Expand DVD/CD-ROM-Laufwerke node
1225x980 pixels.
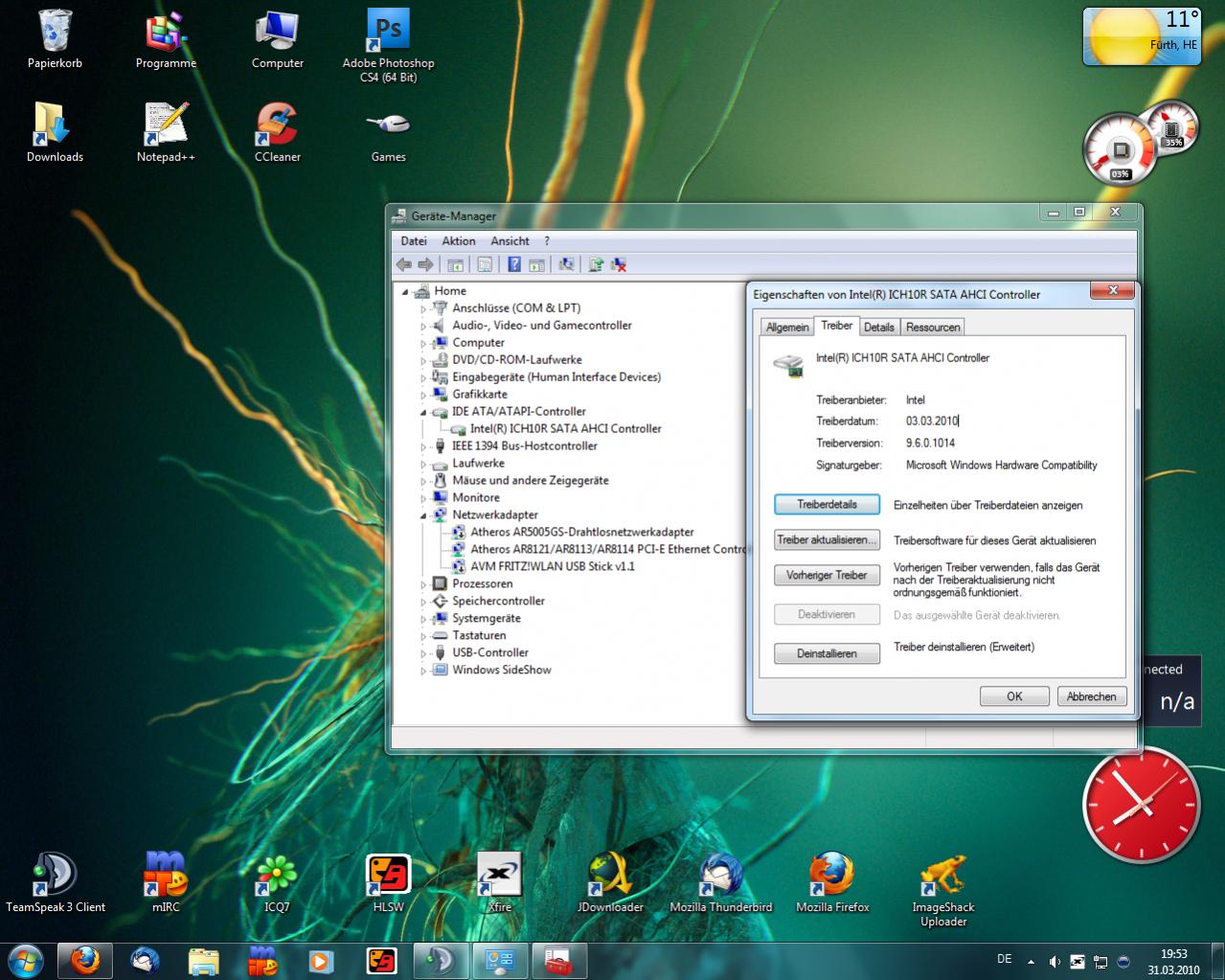tap(423, 360)
